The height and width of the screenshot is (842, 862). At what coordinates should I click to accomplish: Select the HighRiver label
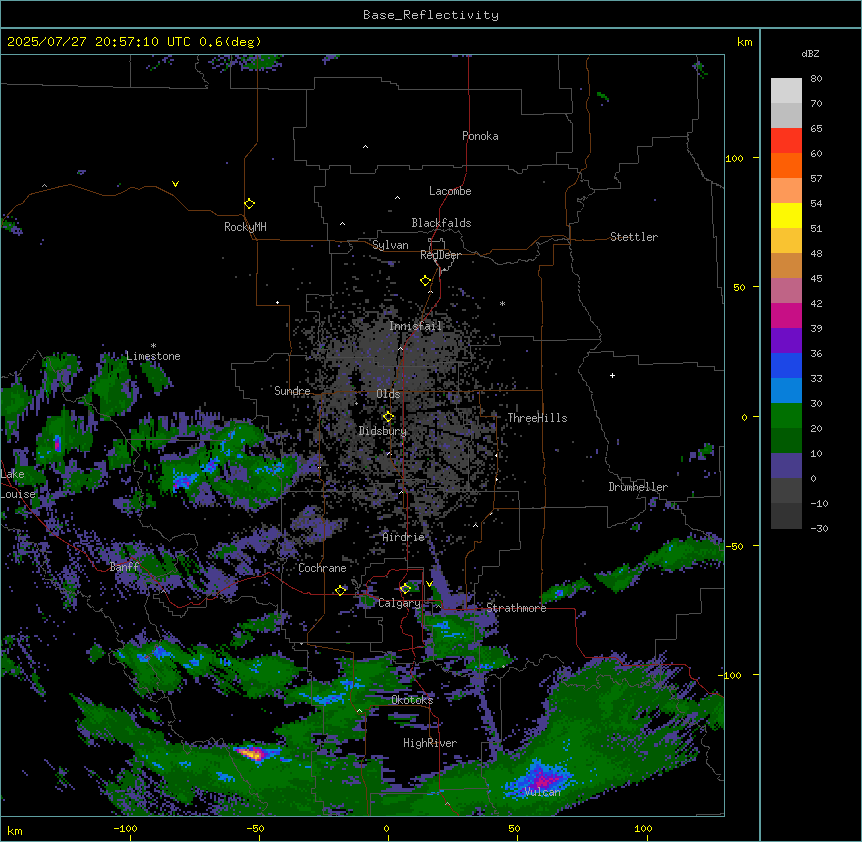[x=430, y=743]
